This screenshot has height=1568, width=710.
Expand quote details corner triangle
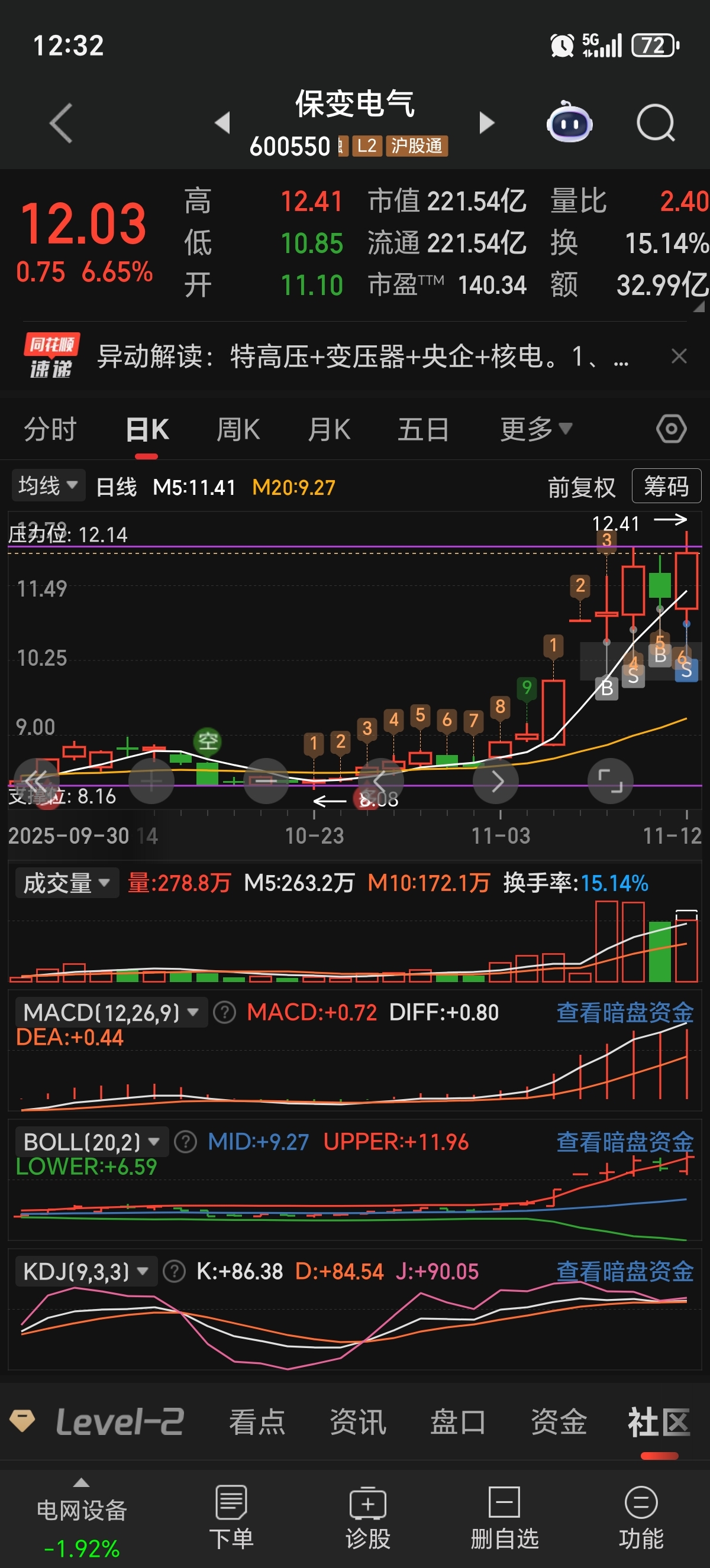click(699, 307)
